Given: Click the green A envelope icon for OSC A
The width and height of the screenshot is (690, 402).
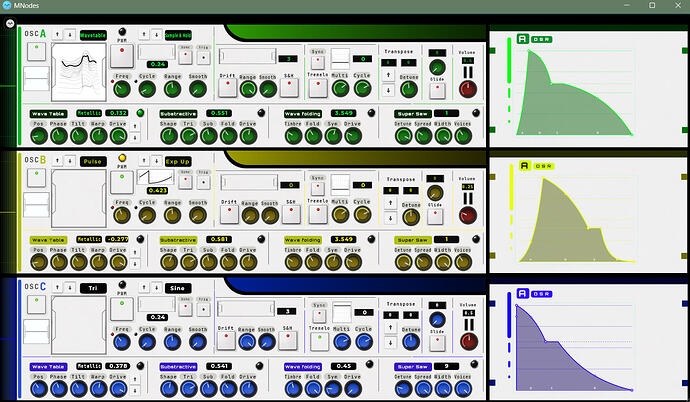Looking at the screenshot, I should (x=522, y=39).
